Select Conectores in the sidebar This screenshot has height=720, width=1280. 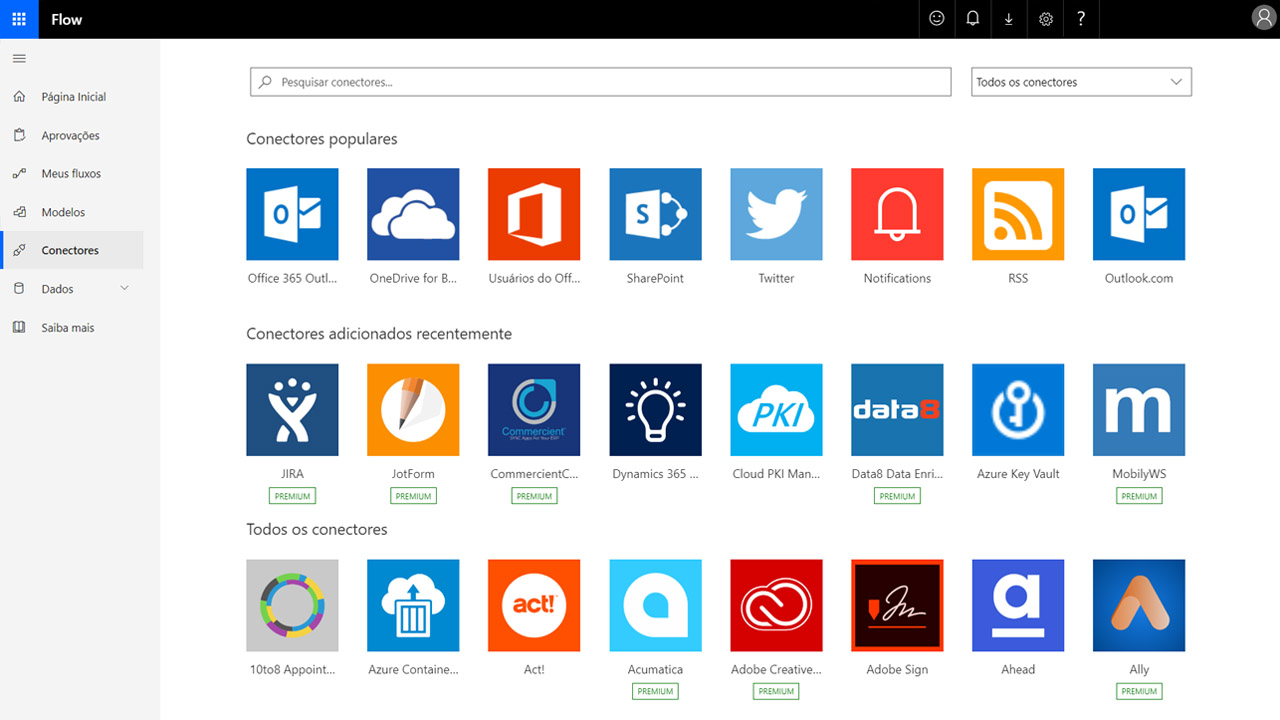coord(72,250)
